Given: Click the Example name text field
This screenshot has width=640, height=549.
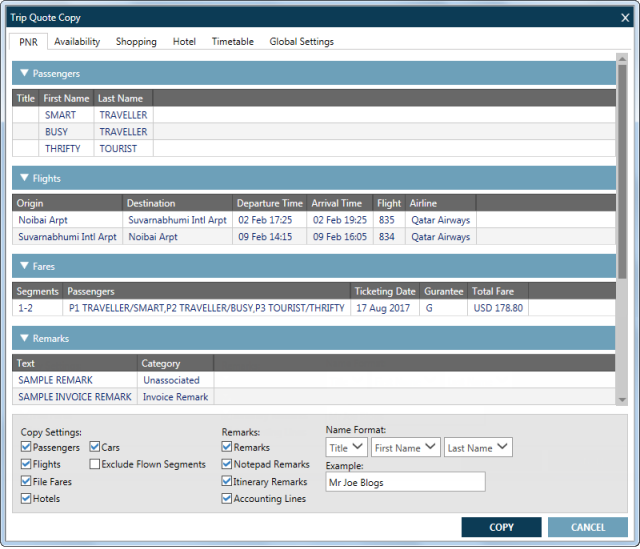Looking at the screenshot, I should click(405, 482).
